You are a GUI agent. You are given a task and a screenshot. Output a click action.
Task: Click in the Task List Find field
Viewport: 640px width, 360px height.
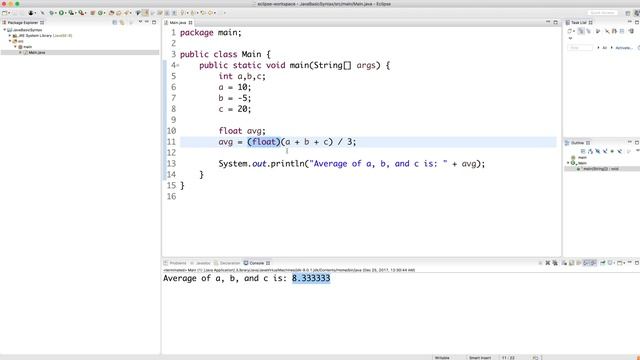(580, 48)
